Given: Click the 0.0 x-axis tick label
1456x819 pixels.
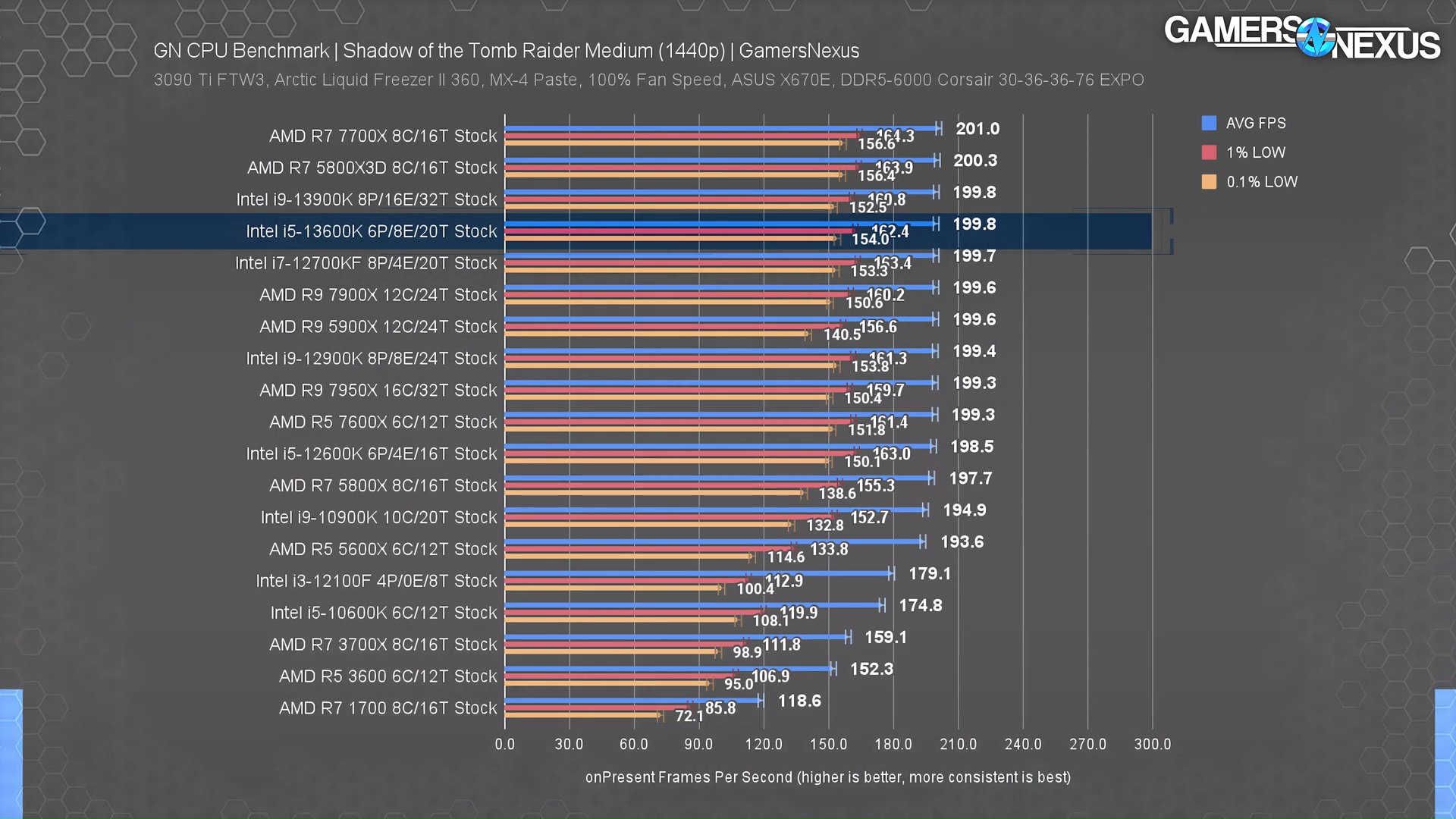Looking at the screenshot, I should click(x=504, y=744).
